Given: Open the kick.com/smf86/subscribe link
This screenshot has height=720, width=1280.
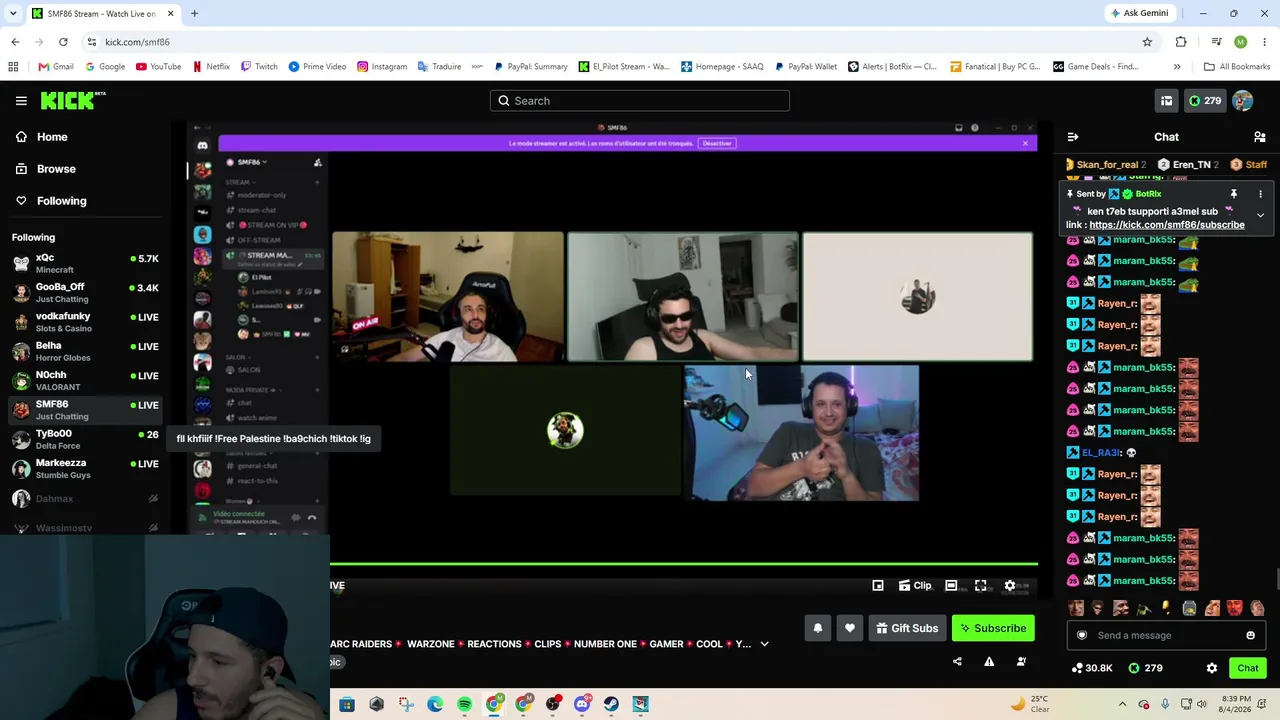Looking at the screenshot, I should tap(1167, 225).
